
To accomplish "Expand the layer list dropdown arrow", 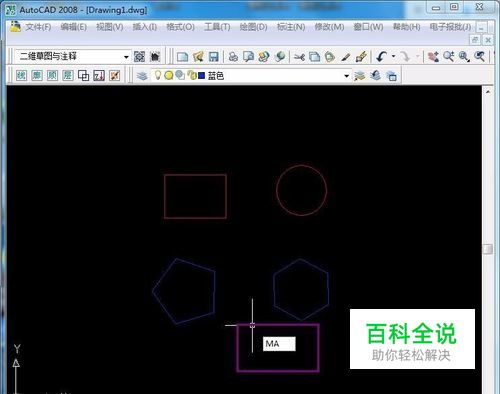I will click(x=347, y=76).
